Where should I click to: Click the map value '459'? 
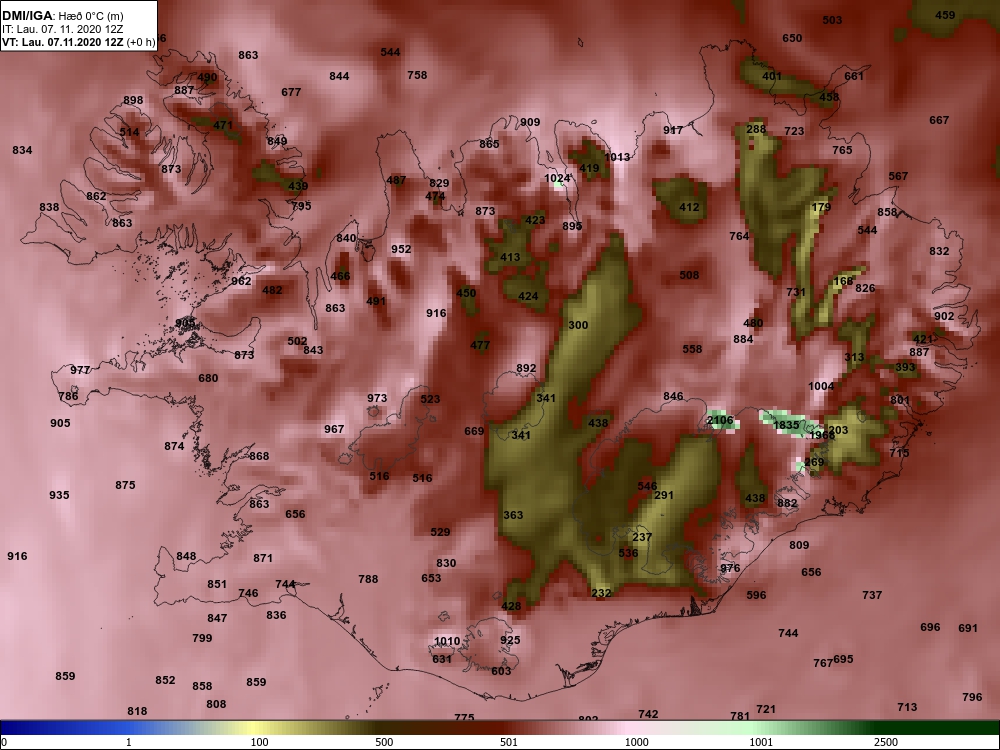click(x=945, y=15)
